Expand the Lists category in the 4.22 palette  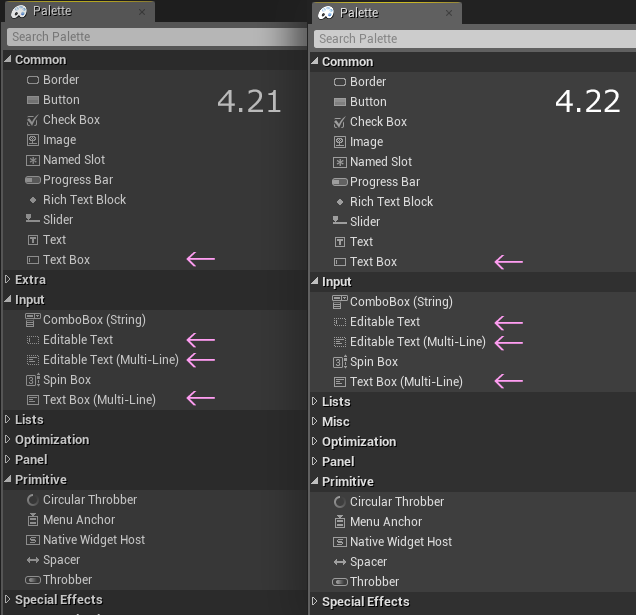314,401
